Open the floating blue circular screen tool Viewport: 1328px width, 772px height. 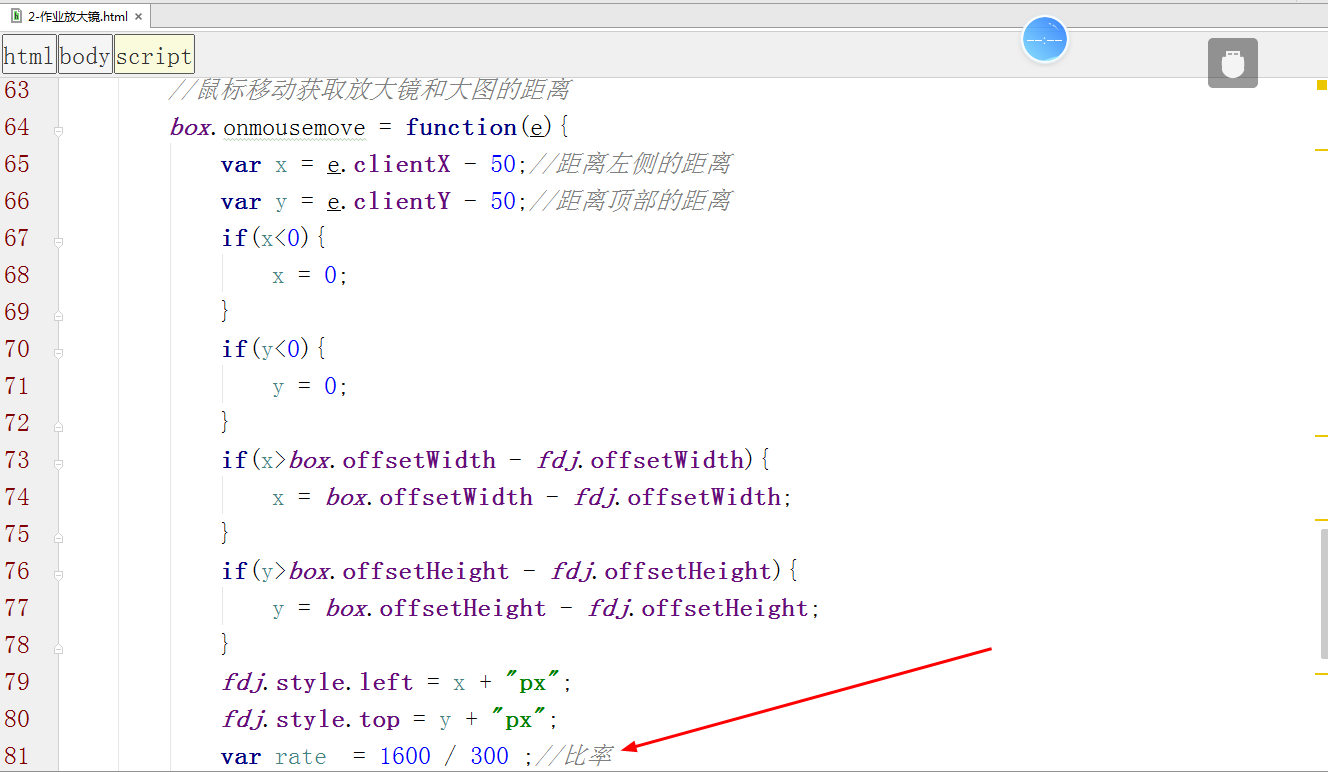(1044, 40)
